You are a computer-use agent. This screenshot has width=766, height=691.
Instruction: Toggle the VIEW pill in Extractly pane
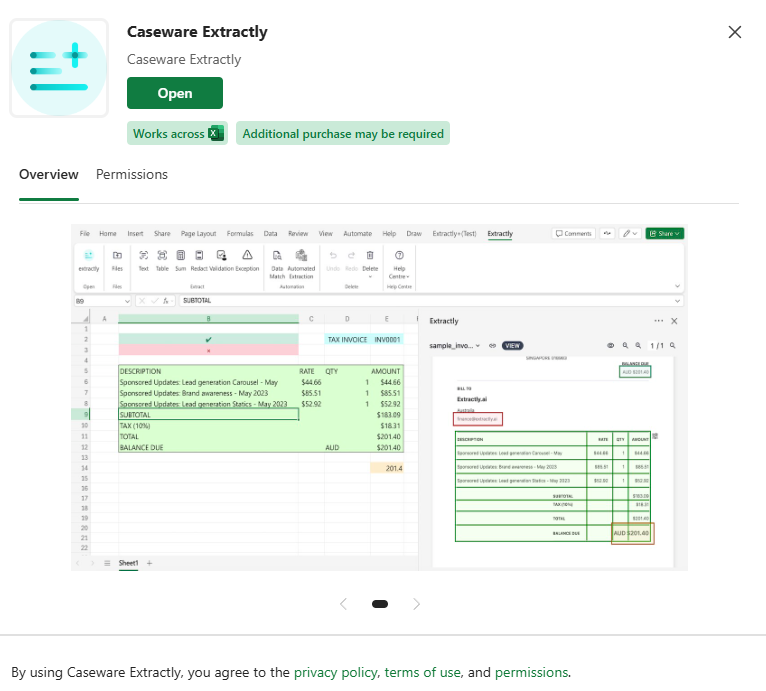coord(512,345)
